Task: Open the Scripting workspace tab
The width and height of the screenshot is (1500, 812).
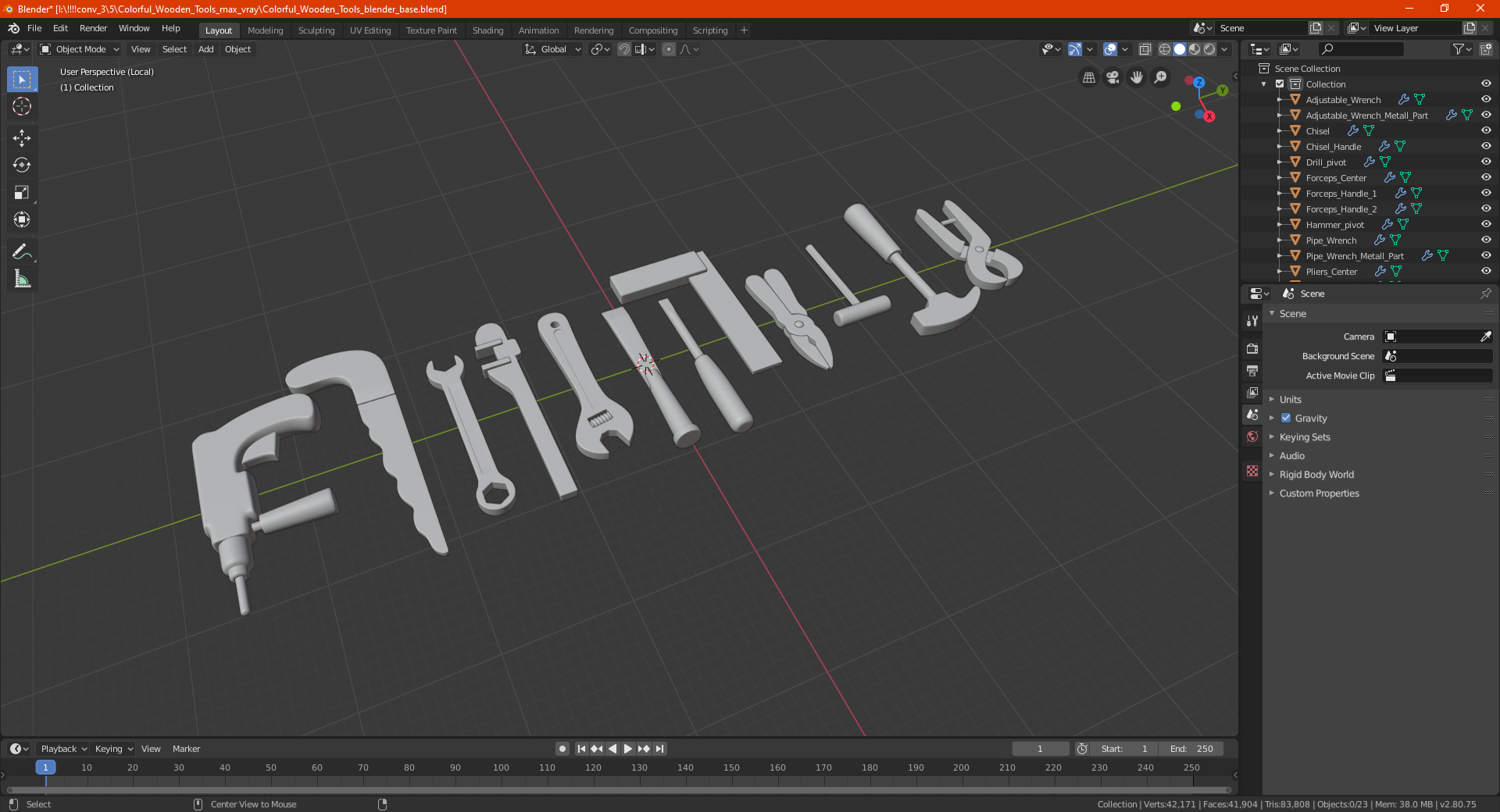Action: (709, 30)
